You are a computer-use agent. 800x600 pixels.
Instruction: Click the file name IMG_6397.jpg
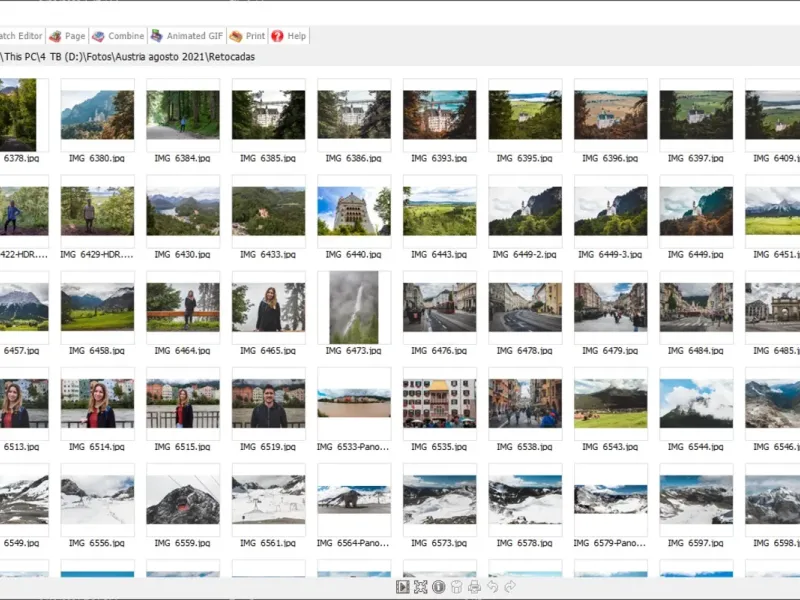coord(696,158)
